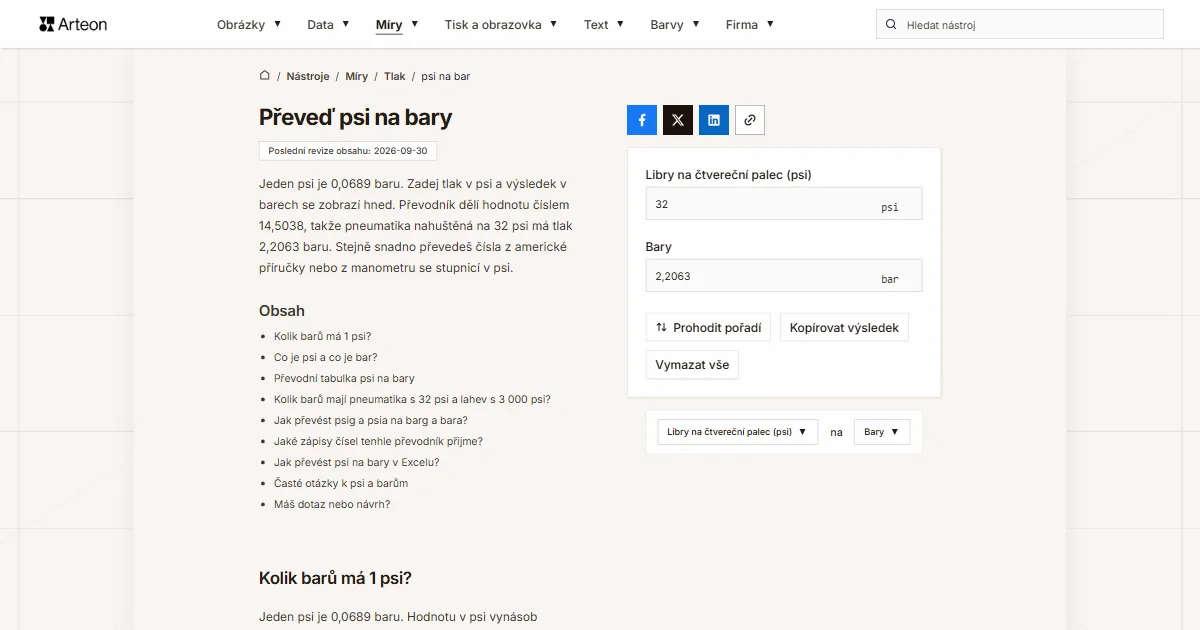This screenshot has width=1200, height=630.
Task: Focus the Hledat nástroj search field
Action: click(1020, 24)
